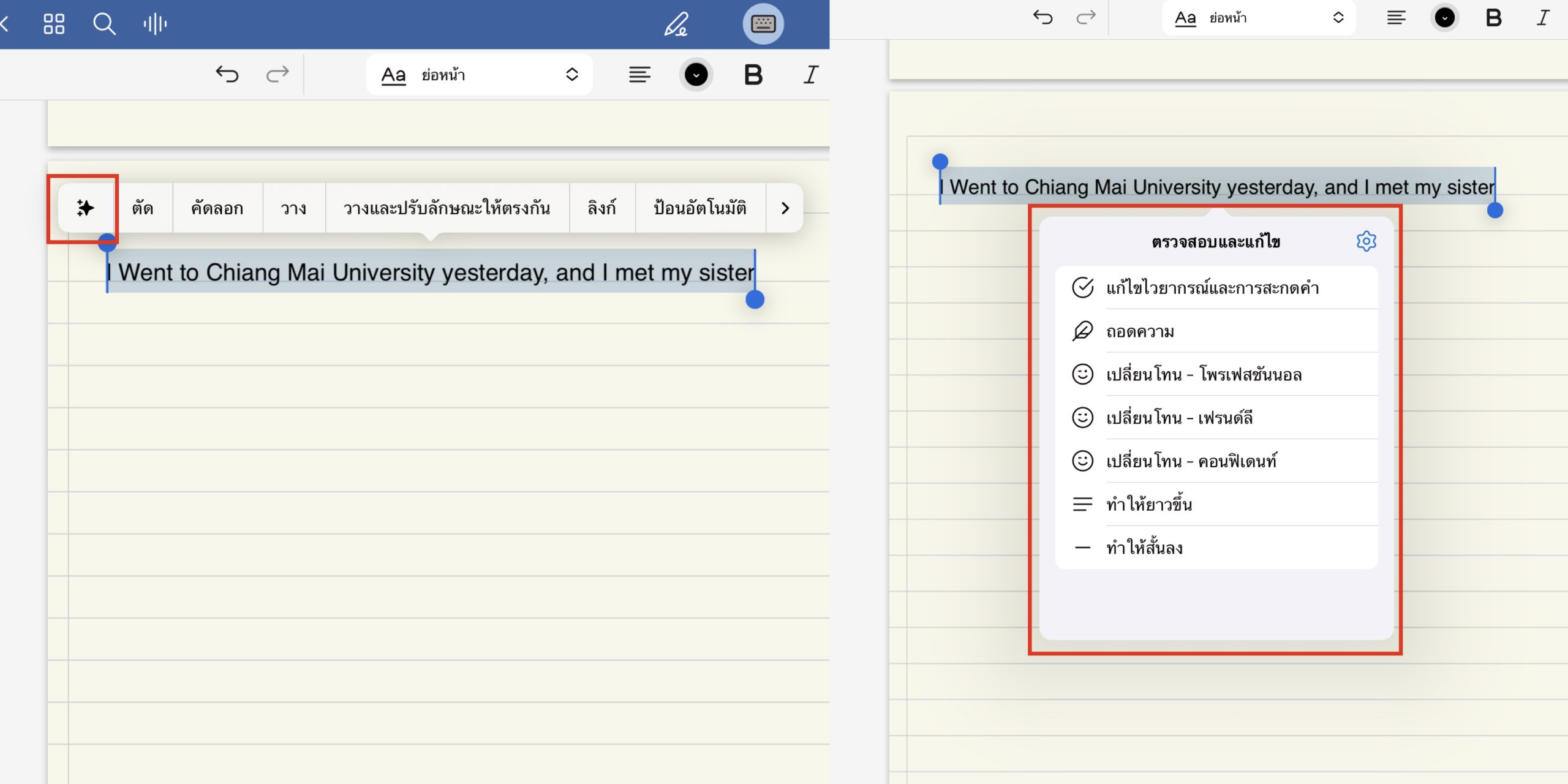Click the left text alignment button
1568x784 pixels.
639,75
